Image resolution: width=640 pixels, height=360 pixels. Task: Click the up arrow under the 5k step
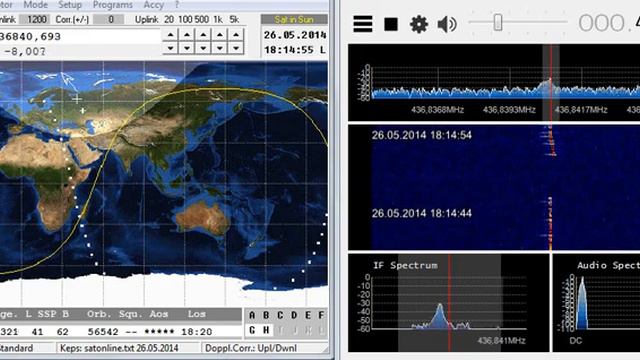point(236,35)
